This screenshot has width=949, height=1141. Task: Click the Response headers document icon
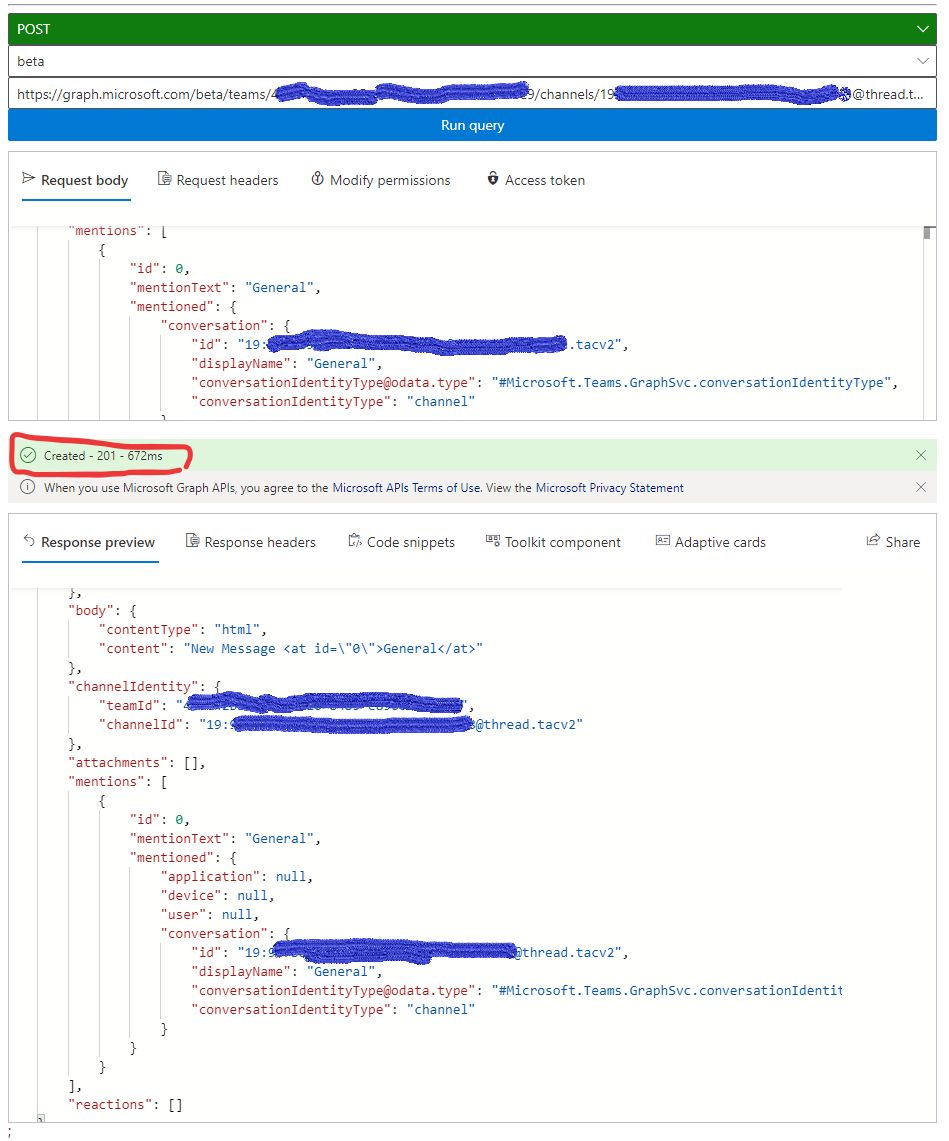coord(192,541)
